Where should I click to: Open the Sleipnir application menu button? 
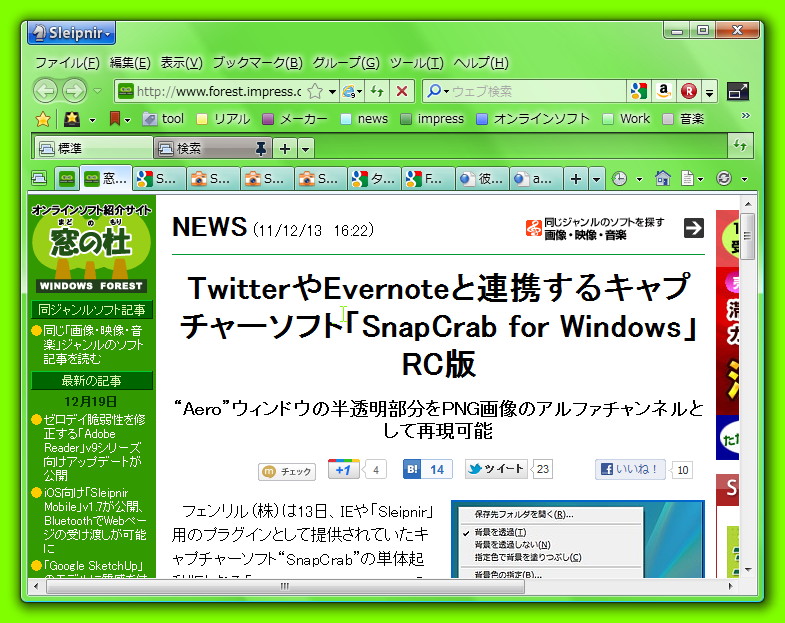point(71,33)
